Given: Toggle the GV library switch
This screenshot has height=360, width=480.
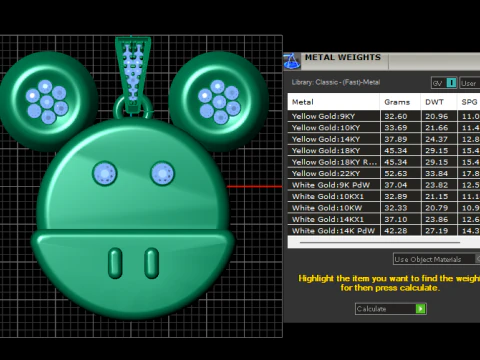Looking at the screenshot, I should point(444,83).
